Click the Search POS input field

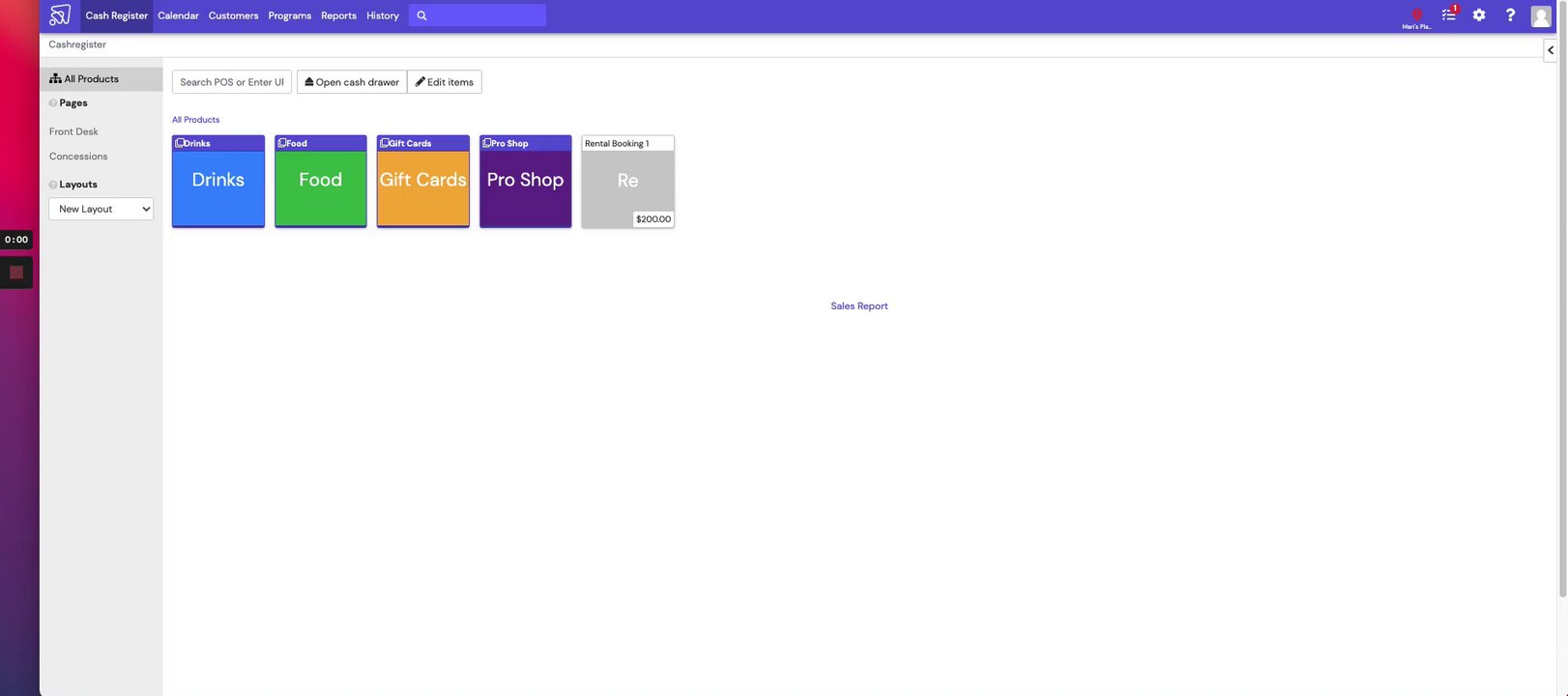pyautogui.click(x=232, y=82)
